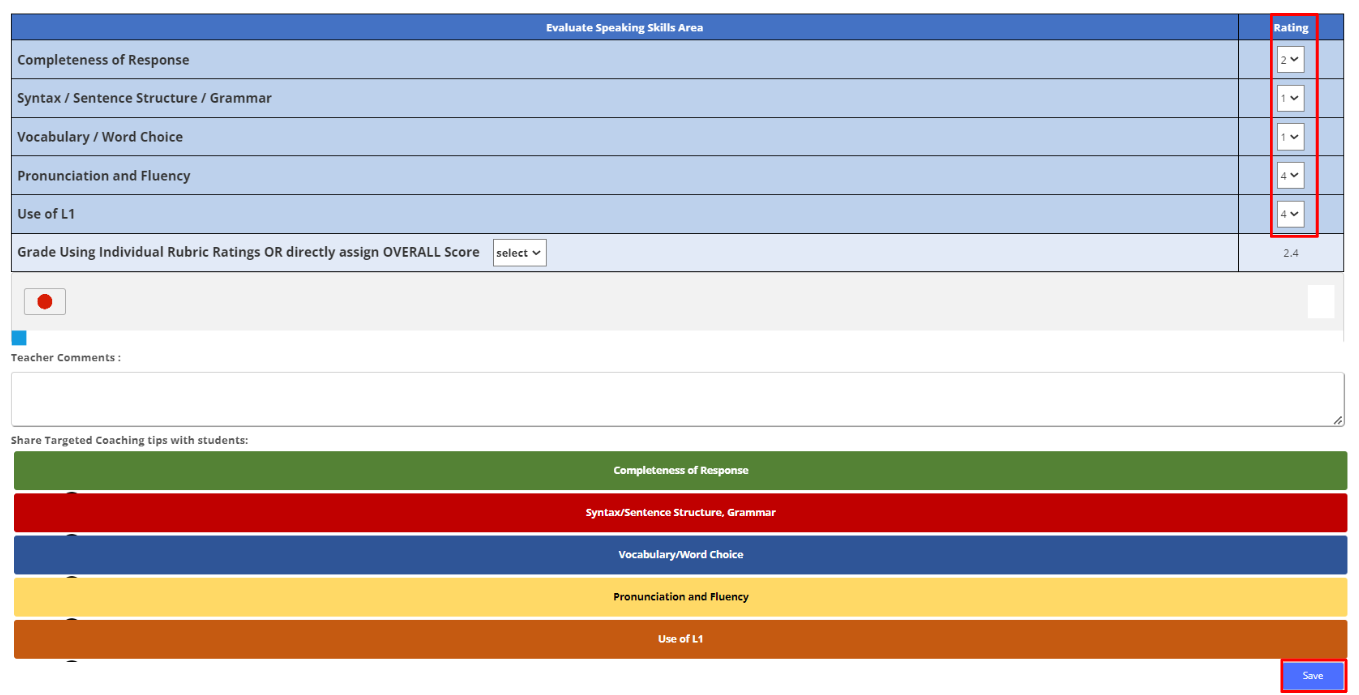This screenshot has width=1359, height=695.
Task: Expand green Completeness of Response coaching tips
Action: [680, 470]
